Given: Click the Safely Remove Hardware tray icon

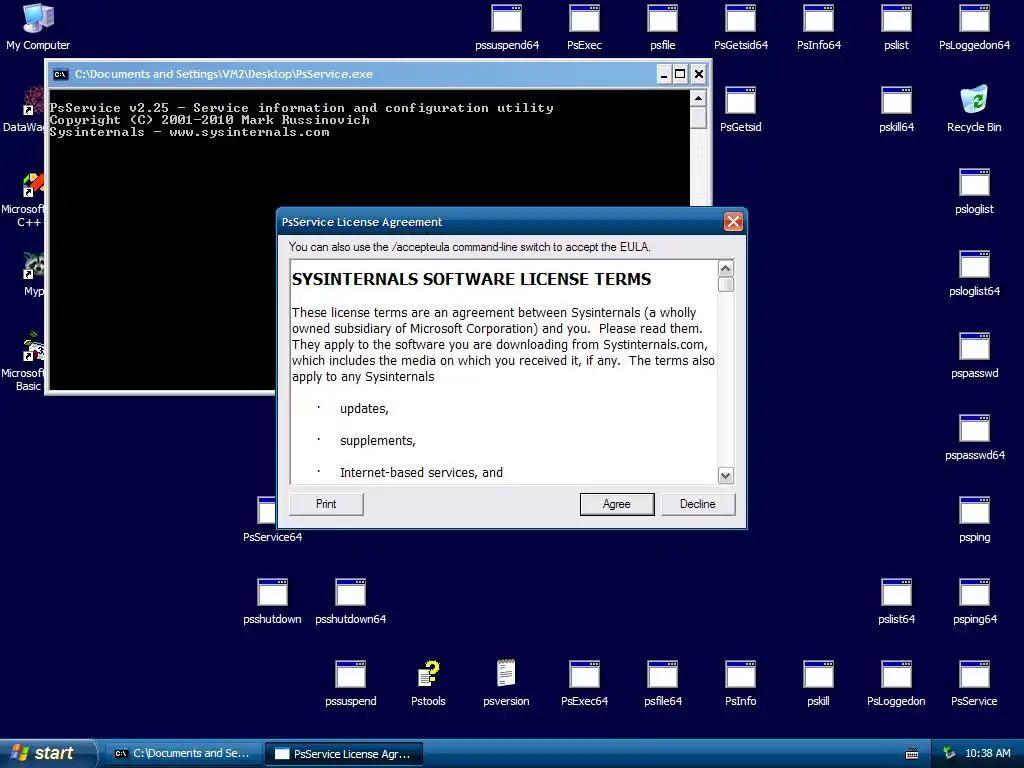Looking at the screenshot, I should point(949,754).
